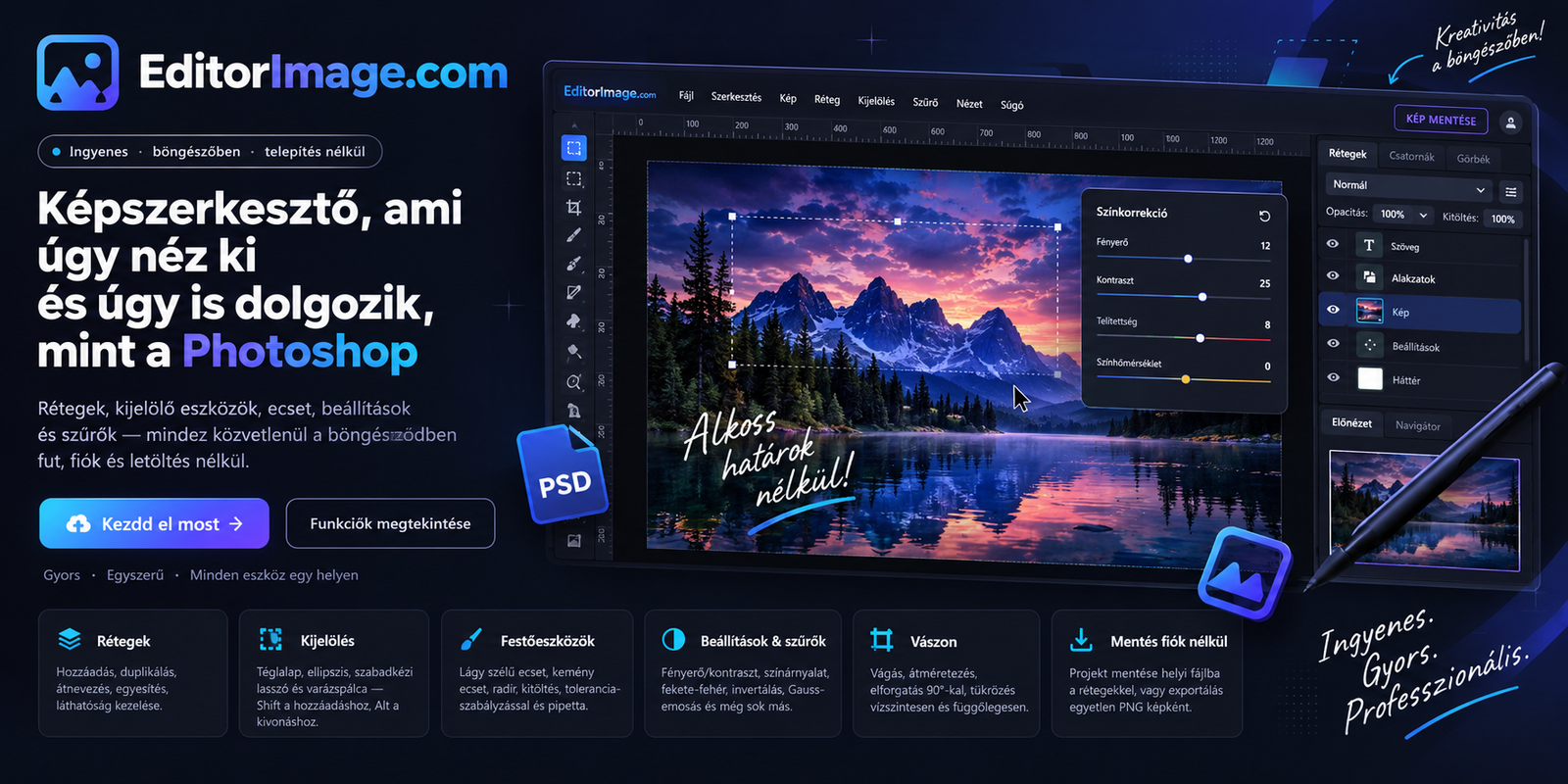Click the Előnézet preview image thumbnail

coord(1424,510)
